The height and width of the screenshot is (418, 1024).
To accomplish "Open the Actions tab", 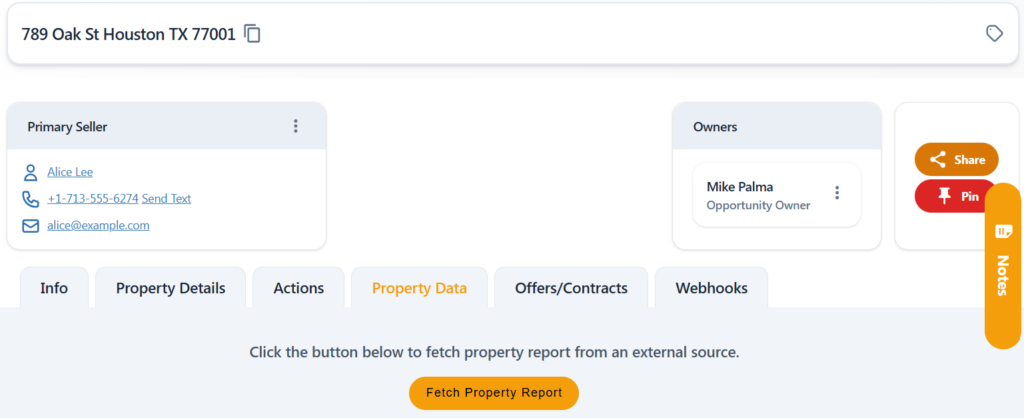I will [298, 288].
